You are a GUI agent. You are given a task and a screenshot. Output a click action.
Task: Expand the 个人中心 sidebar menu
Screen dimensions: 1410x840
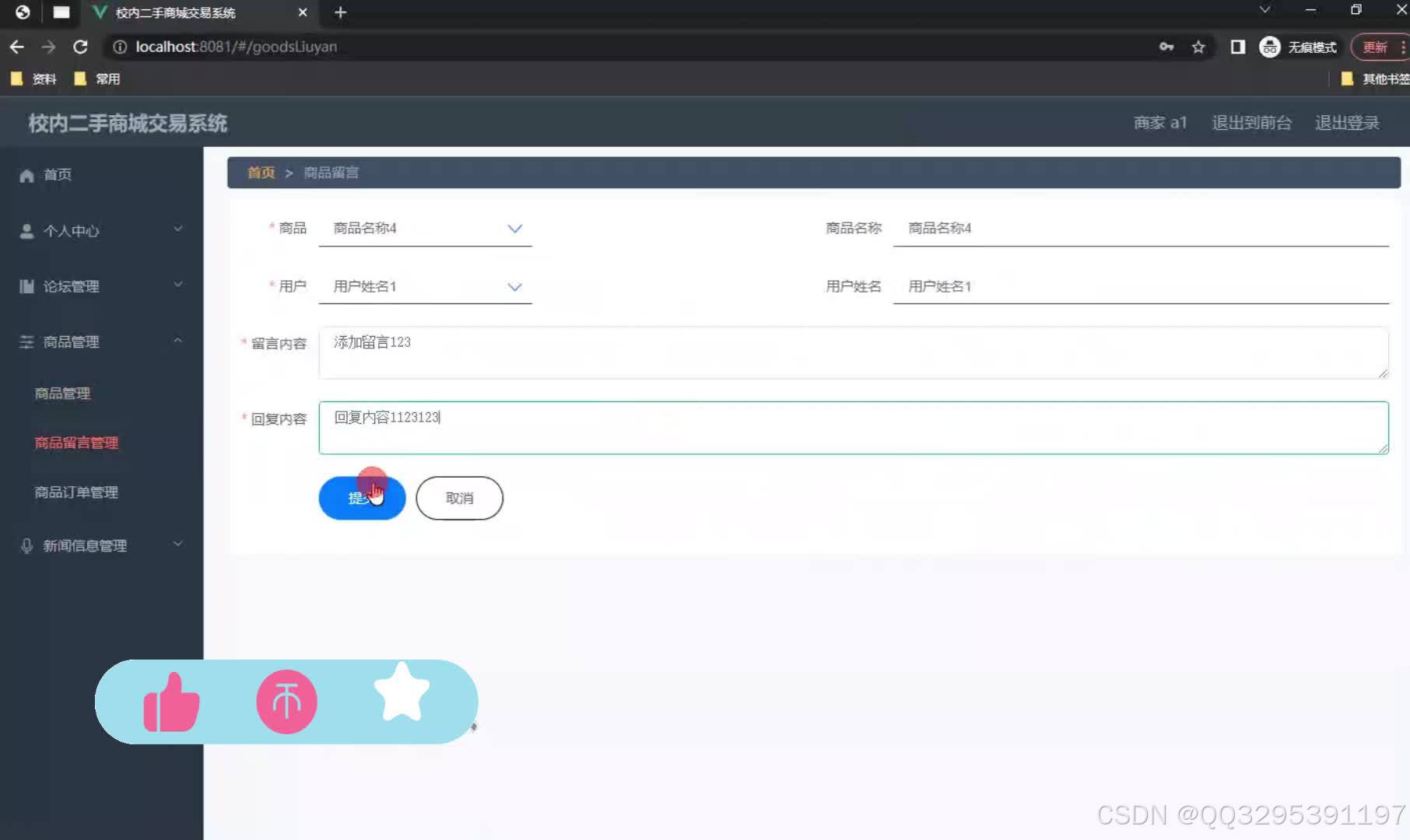[x=102, y=231]
